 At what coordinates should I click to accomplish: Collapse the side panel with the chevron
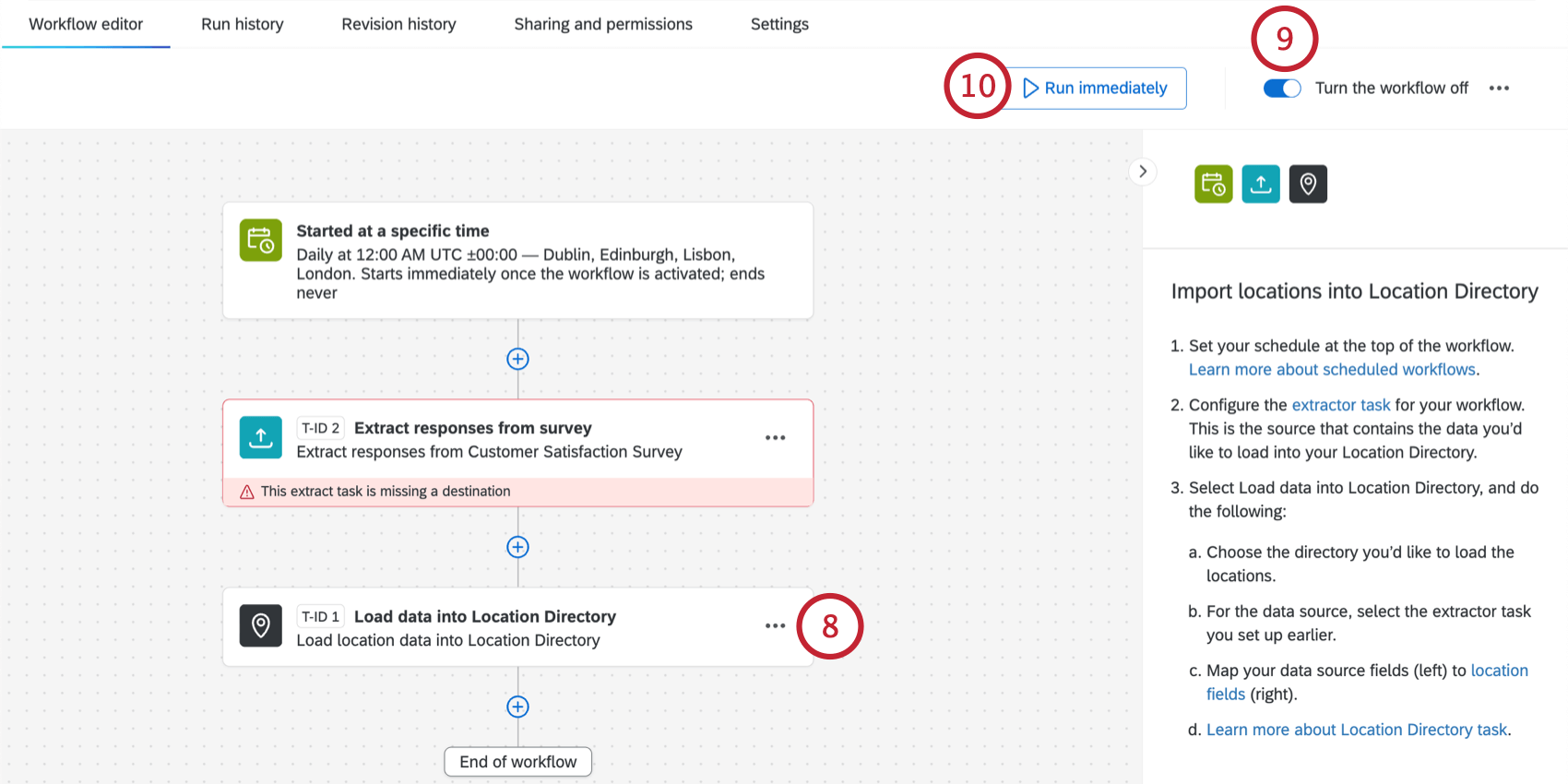[x=1143, y=172]
